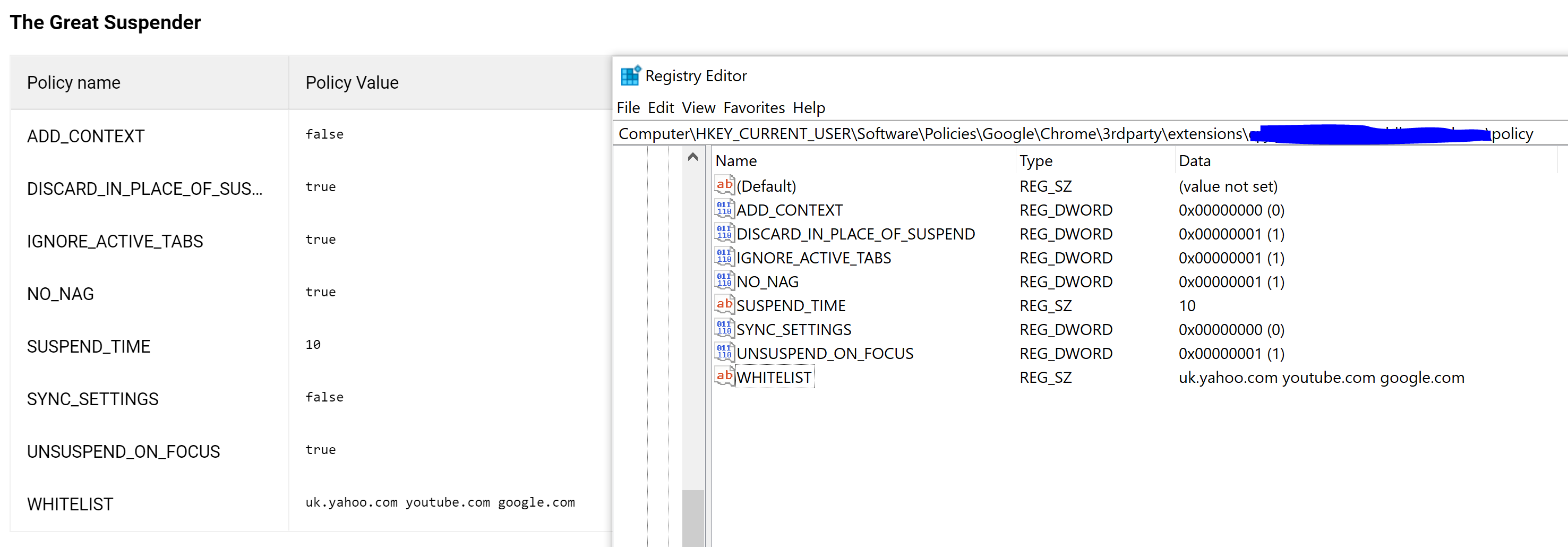1568x547 pixels.
Task: Select the WHITELIST registry value
Action: click(x=774, y=377)
